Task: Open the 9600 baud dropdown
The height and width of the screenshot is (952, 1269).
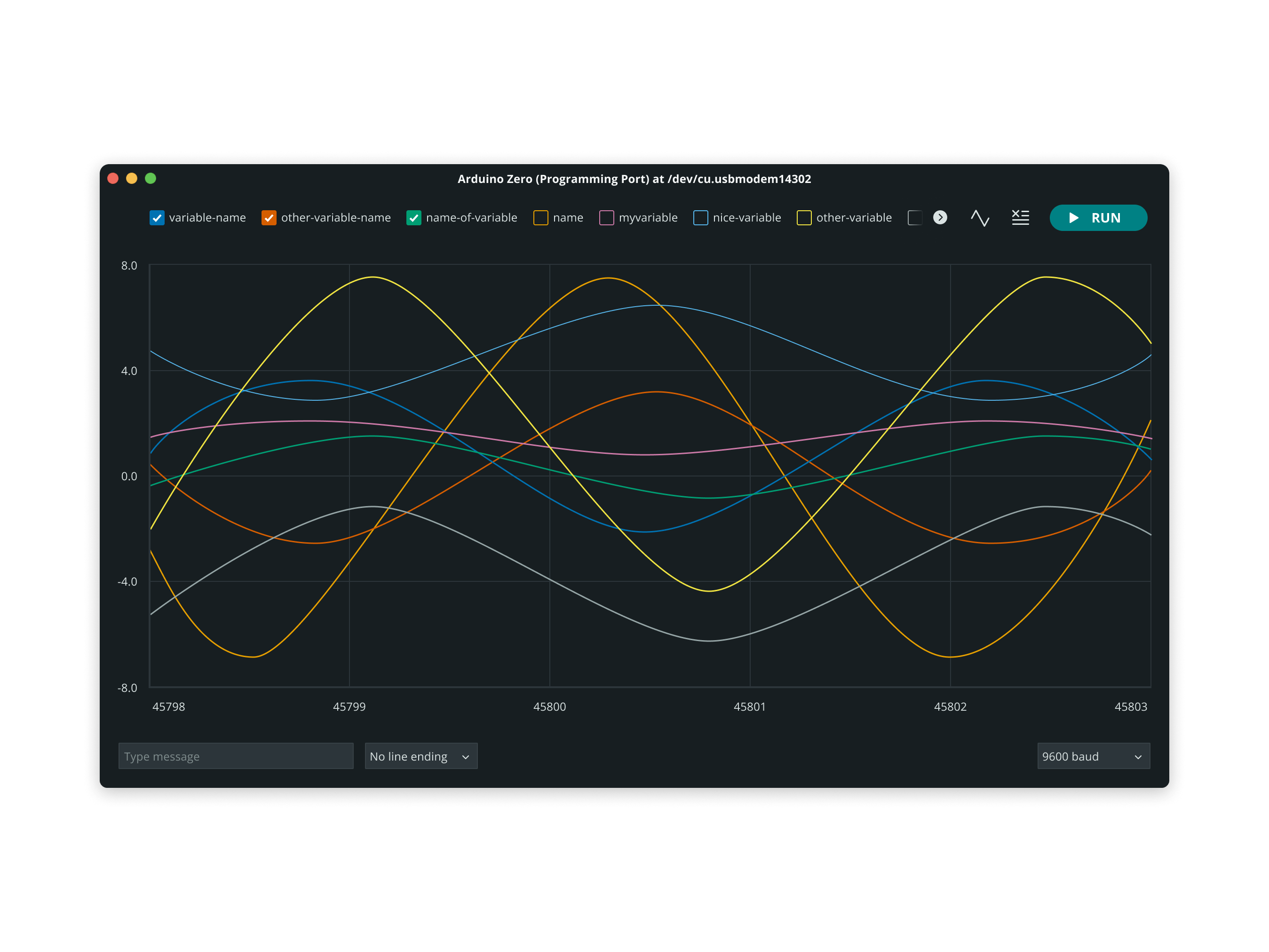Action: 1093,756
